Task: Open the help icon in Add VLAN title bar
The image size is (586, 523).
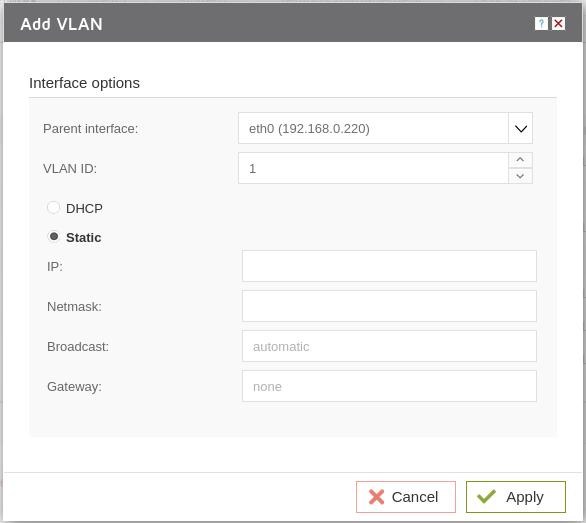Action: click(x=541, y=24)
